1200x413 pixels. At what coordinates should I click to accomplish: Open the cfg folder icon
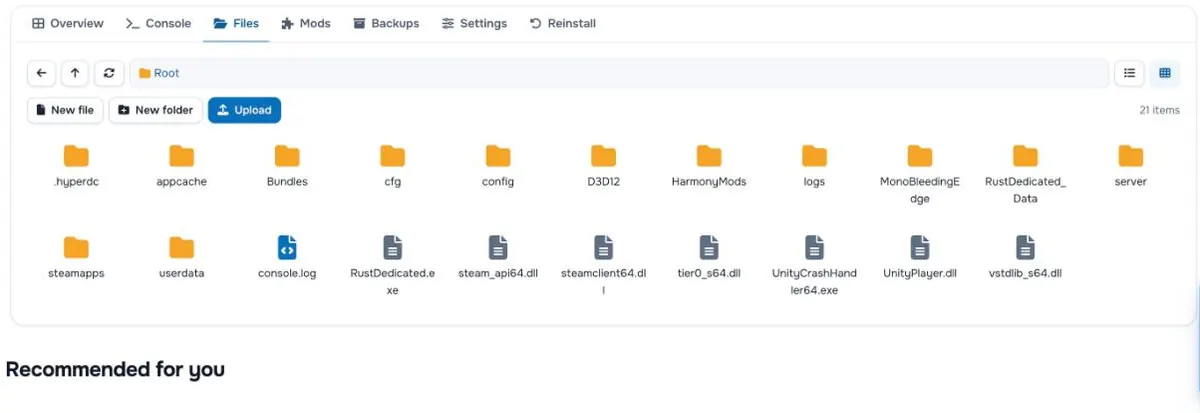[x=393, y=155]
